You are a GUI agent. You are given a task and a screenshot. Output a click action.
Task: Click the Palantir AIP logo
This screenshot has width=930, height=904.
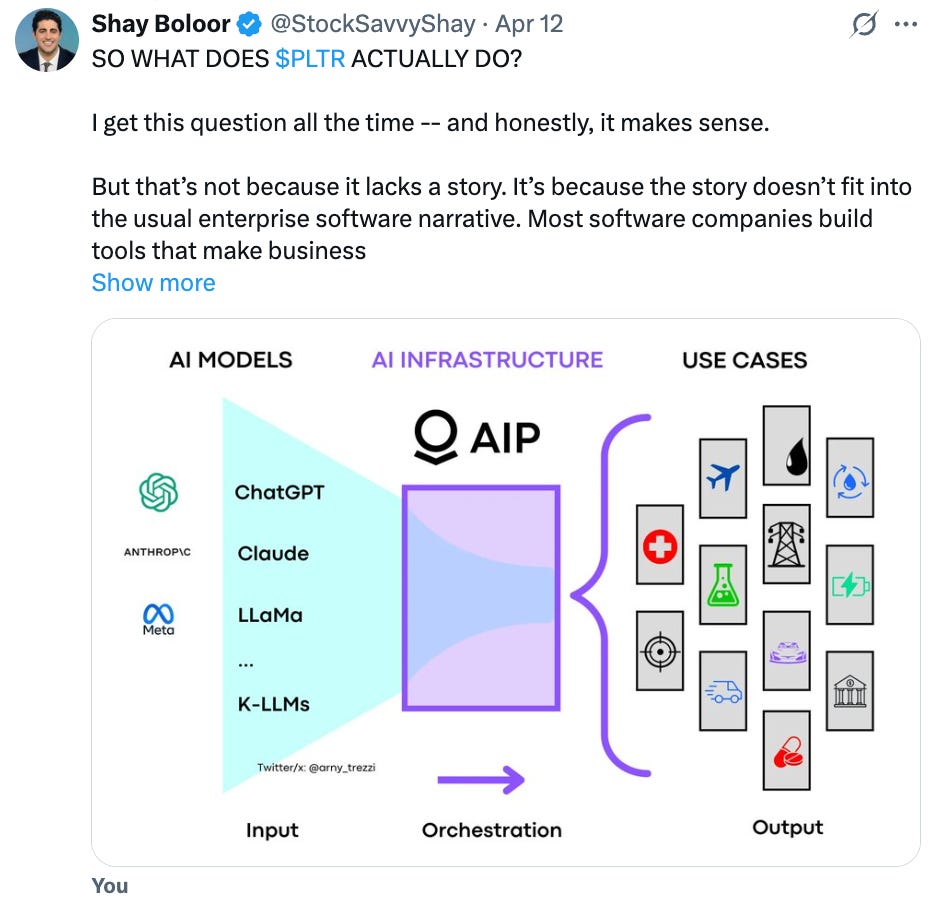tap(477, 437)
